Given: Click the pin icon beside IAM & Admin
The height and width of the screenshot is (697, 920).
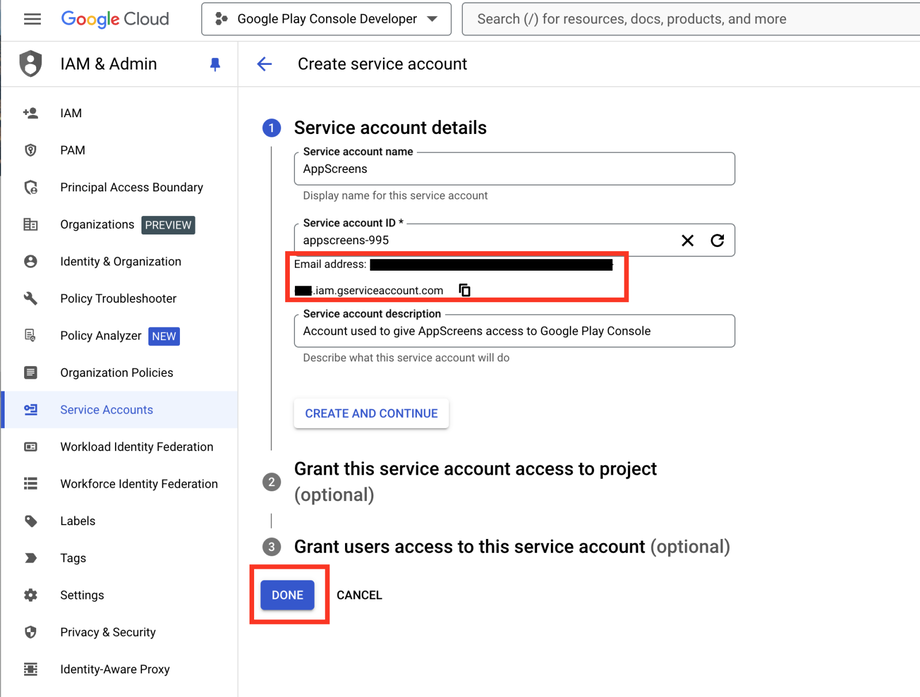Looking at the screenshot, I should click(x=215, y=64).
